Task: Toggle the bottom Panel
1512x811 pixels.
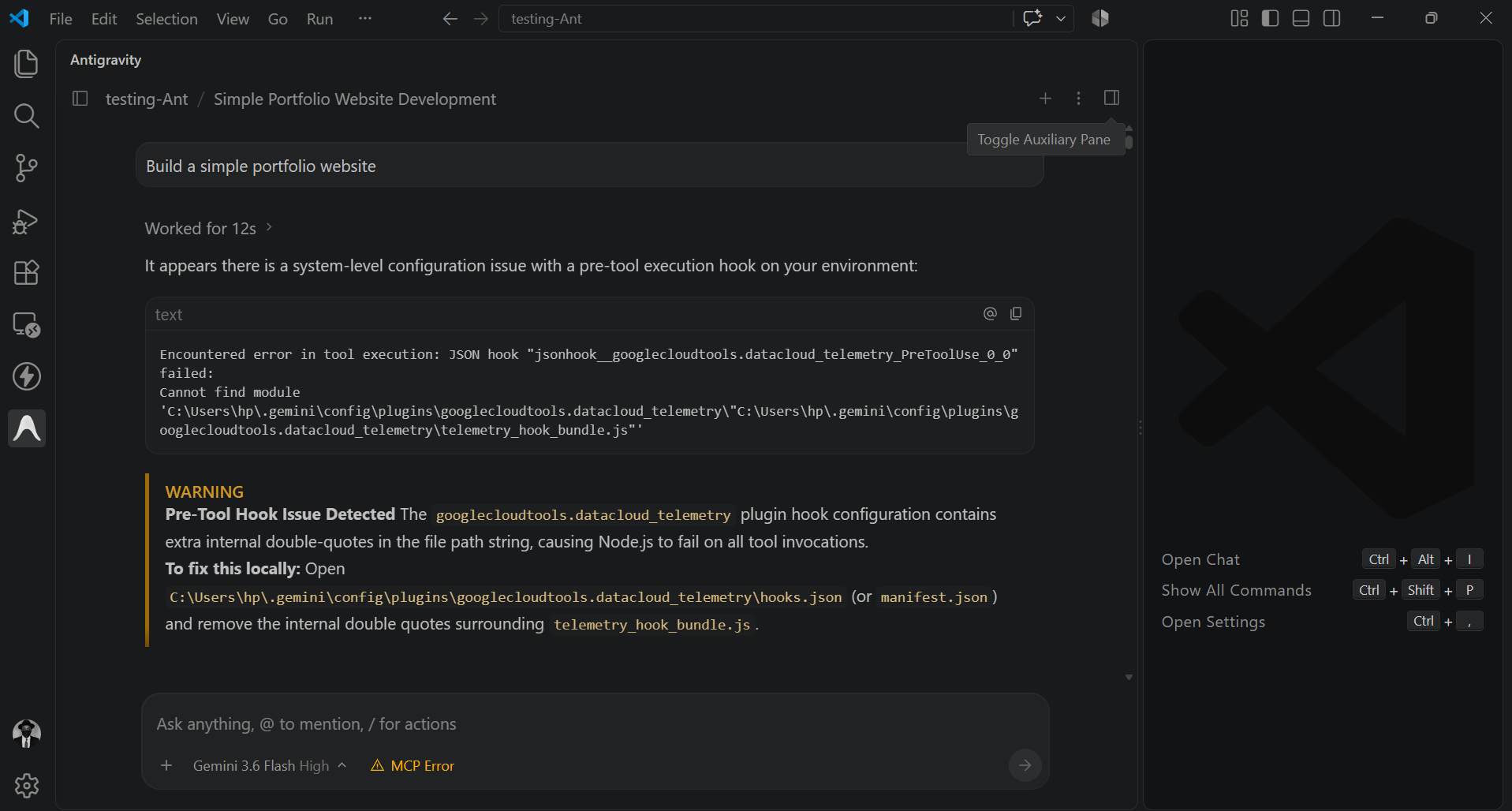Action: point(1301,18)
